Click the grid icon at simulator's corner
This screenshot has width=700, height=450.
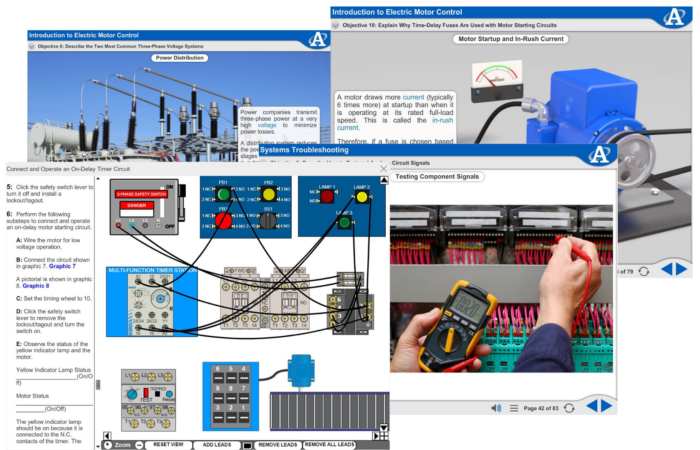click(384, 436)
